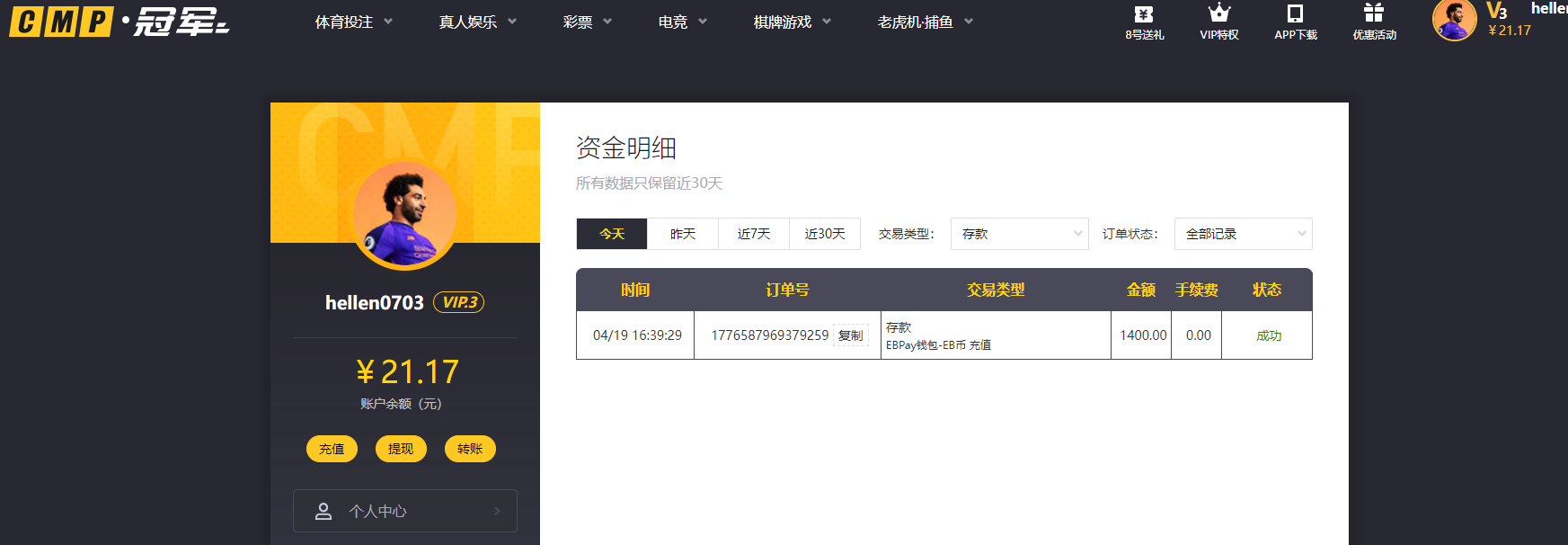Click the 04/19 16:39:29 time cell
The image size is (1568, 545).
[637, 335]
